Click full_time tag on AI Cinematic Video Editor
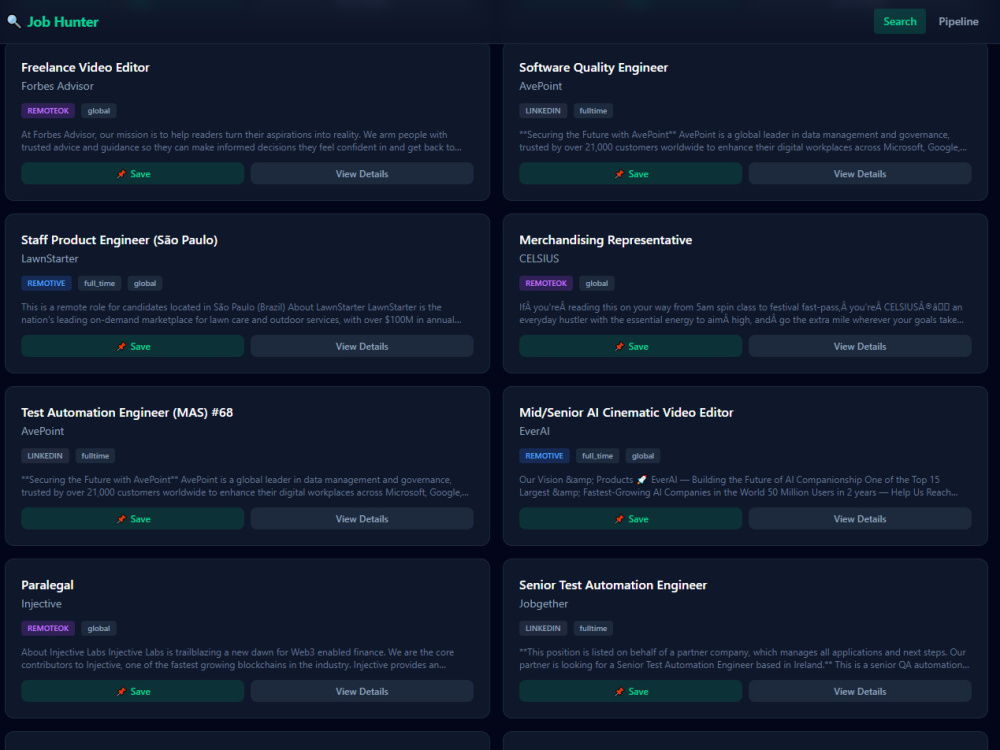This screenshot has height=750, width=1000. coord(598,456)
